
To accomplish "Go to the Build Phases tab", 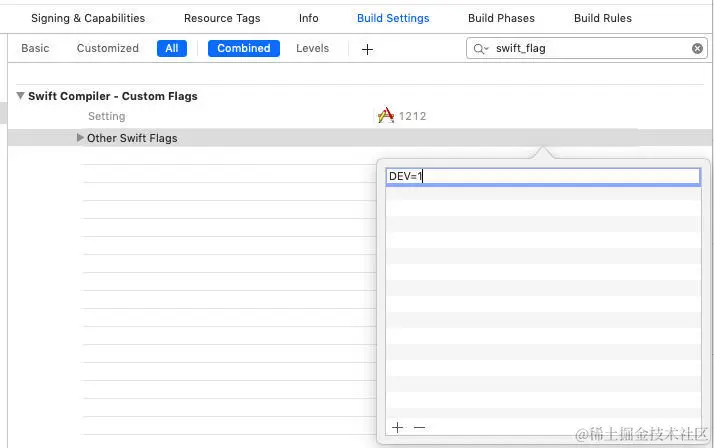I will point(501,18).
